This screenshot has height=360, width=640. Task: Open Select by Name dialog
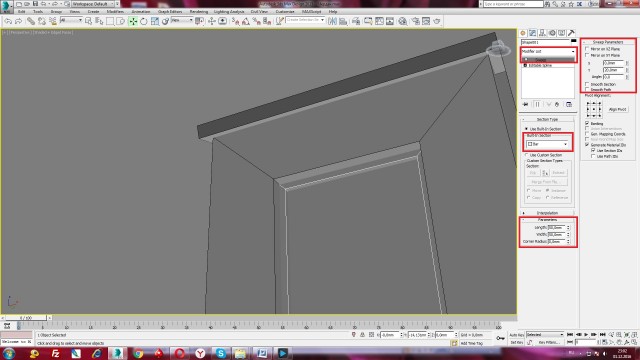(x=99, y=21)
